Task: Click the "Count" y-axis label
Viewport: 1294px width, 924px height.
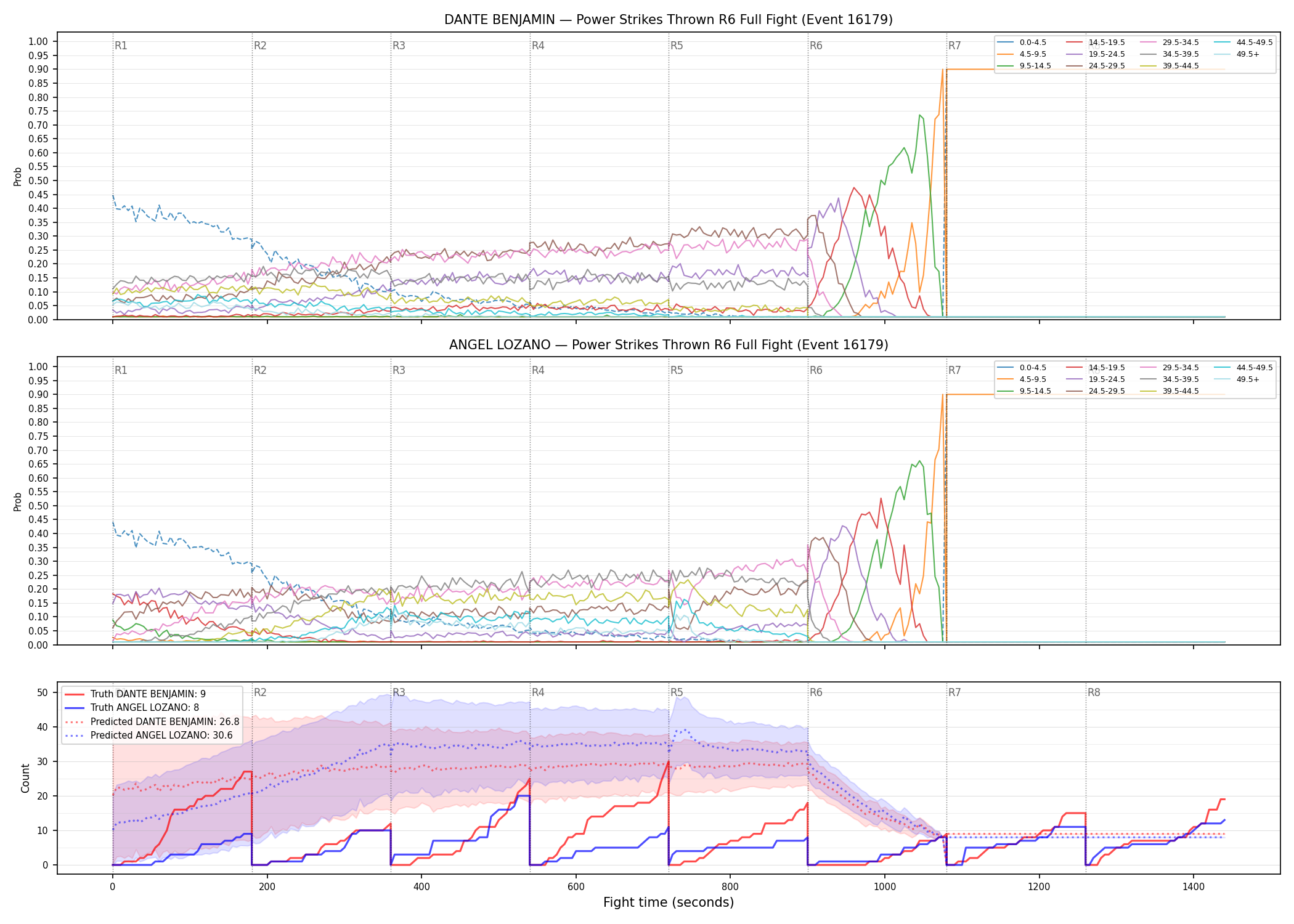Action: (25, 778)
